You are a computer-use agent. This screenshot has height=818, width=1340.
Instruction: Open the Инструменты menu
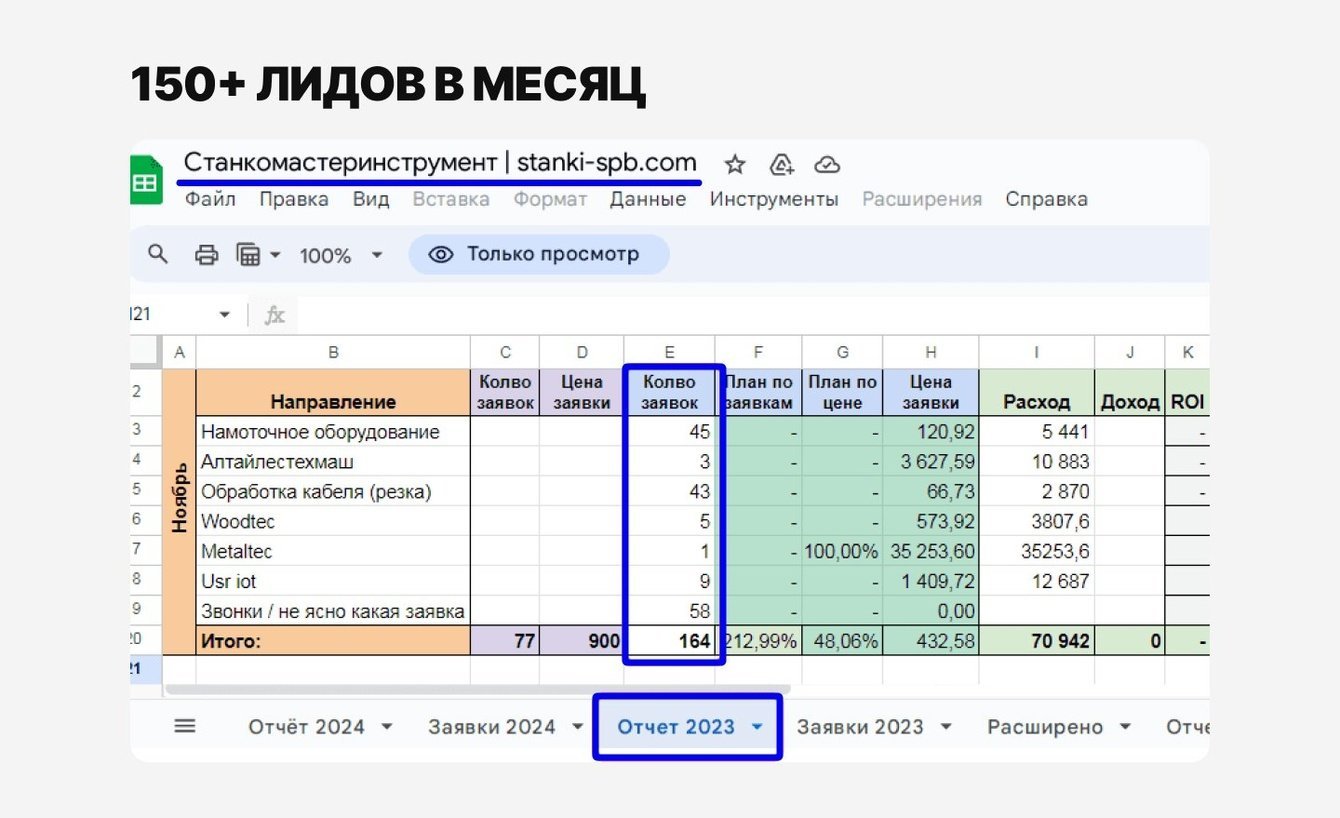[x=774, y=199]
